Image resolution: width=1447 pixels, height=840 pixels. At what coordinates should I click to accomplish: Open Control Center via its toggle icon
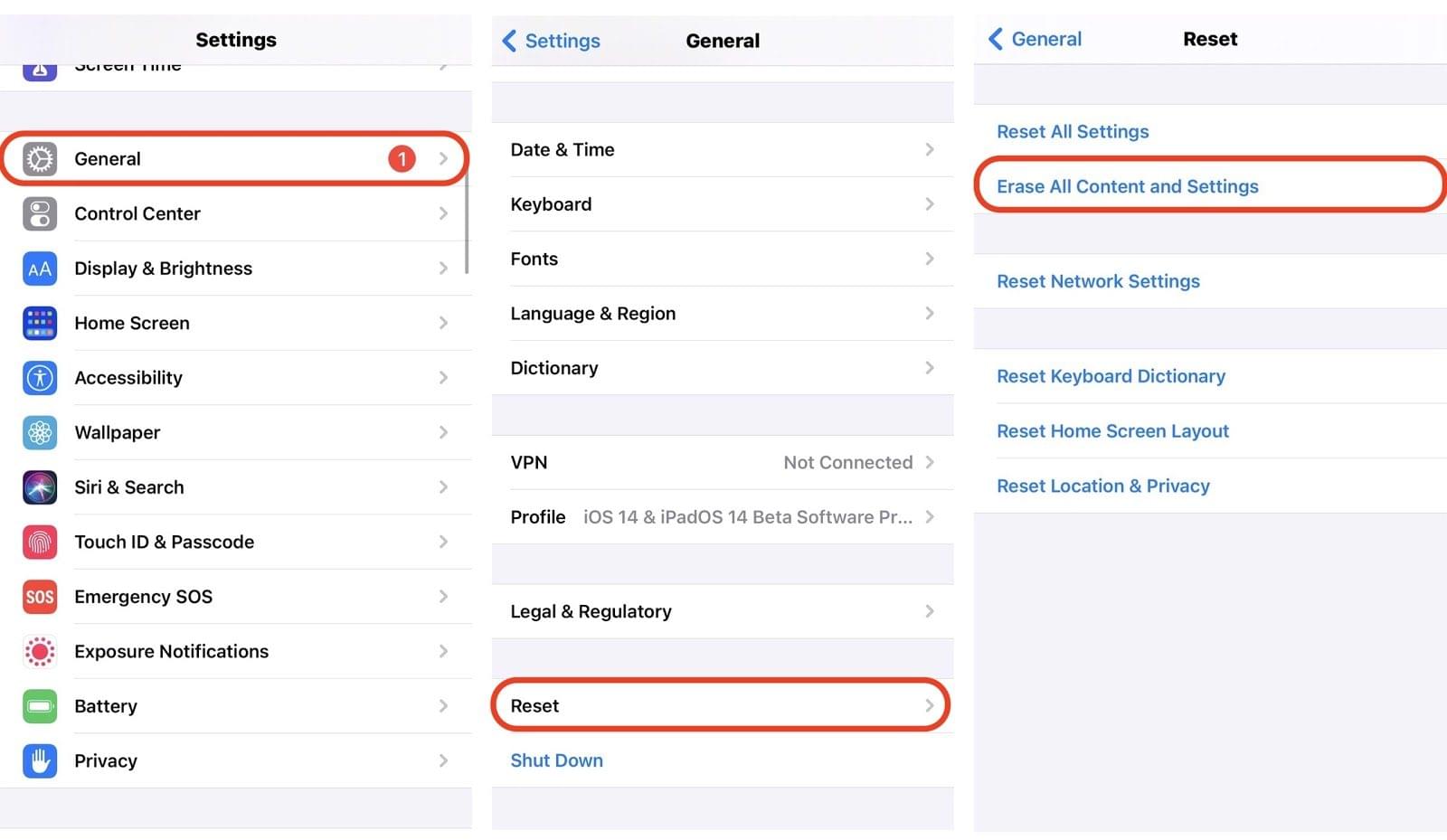[40, 214]
